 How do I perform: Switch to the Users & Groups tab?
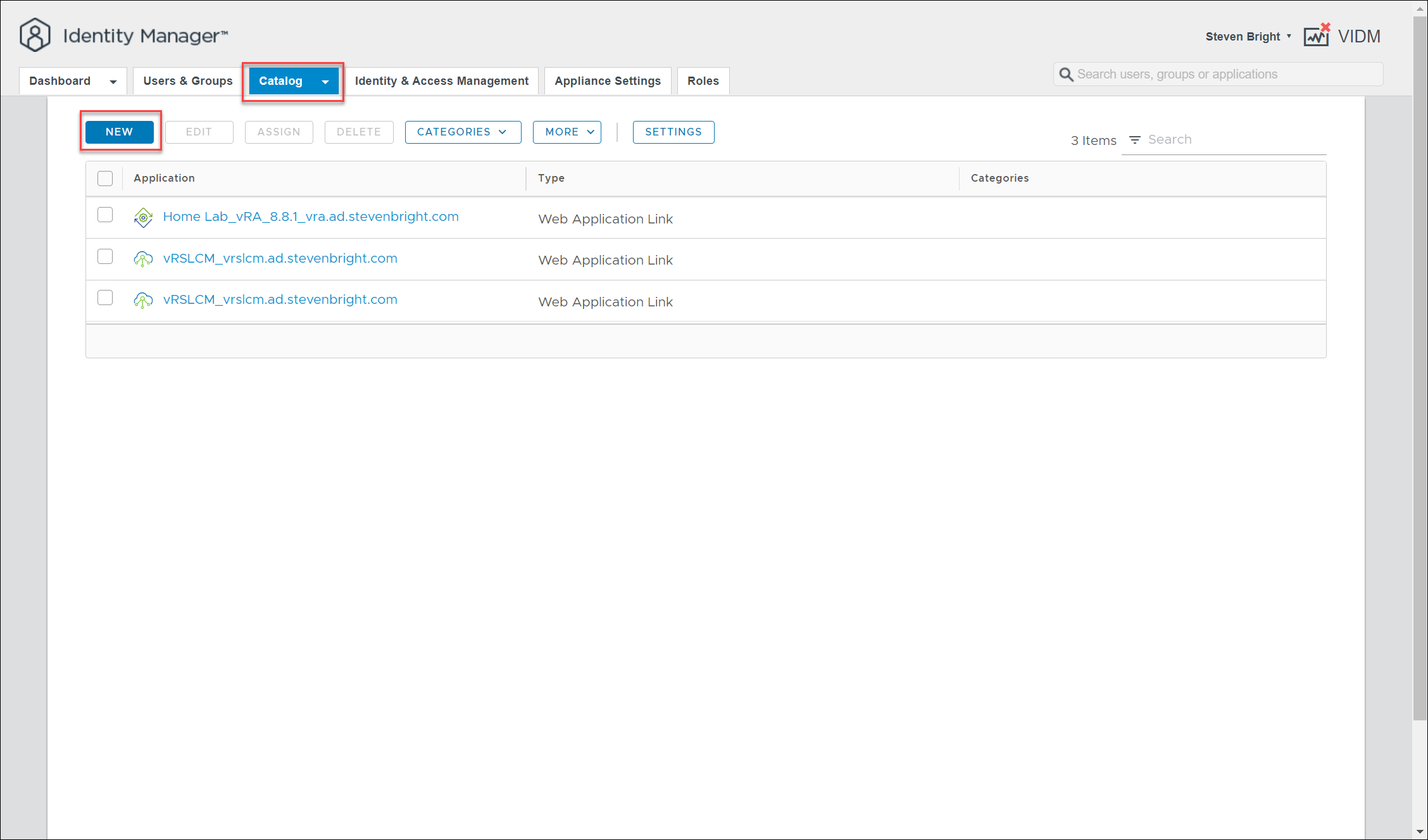(x=188, y=81)
